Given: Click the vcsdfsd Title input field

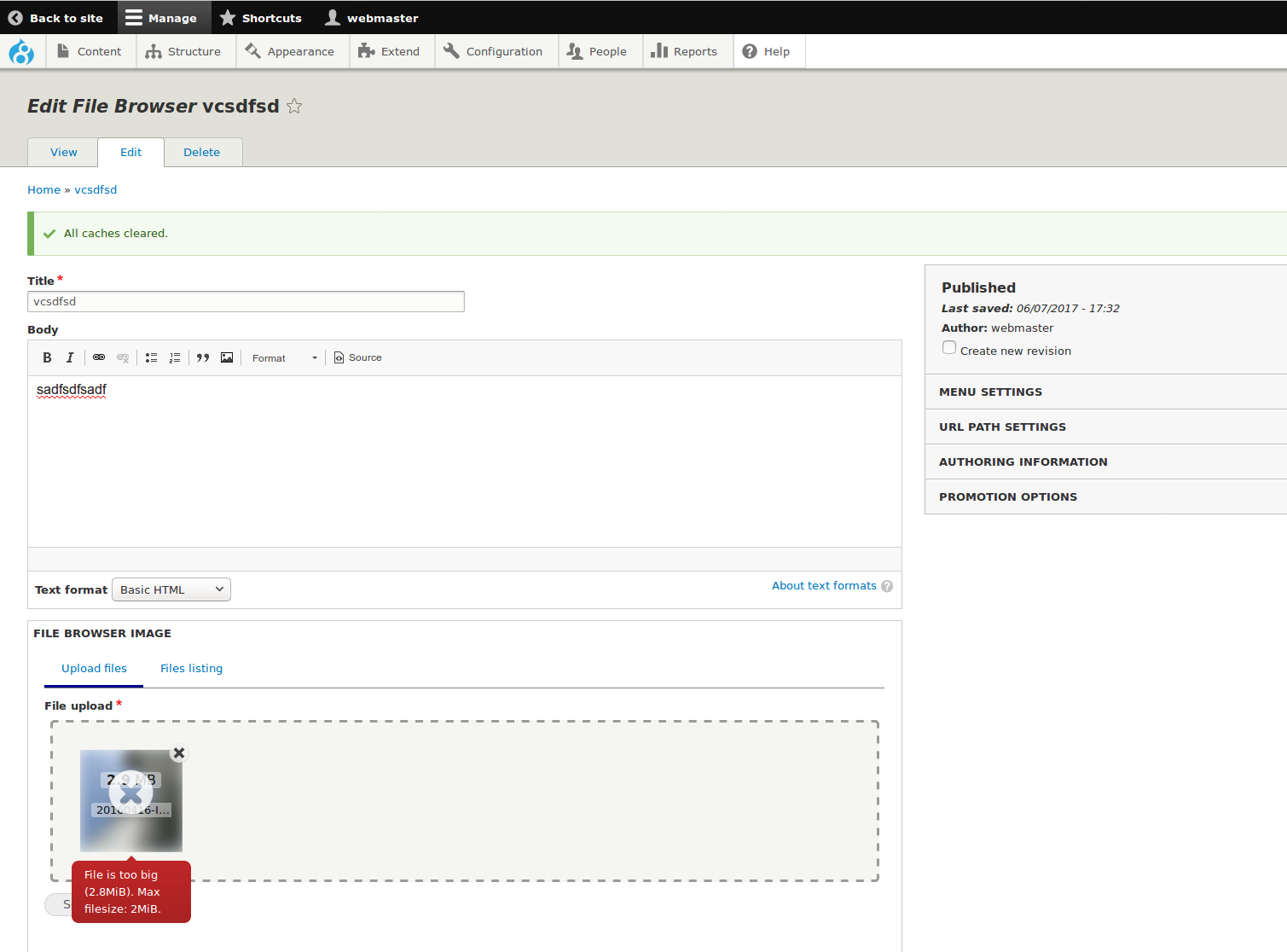Looking at the screenshot, I should pyautogui.click(x=246, y=301).
